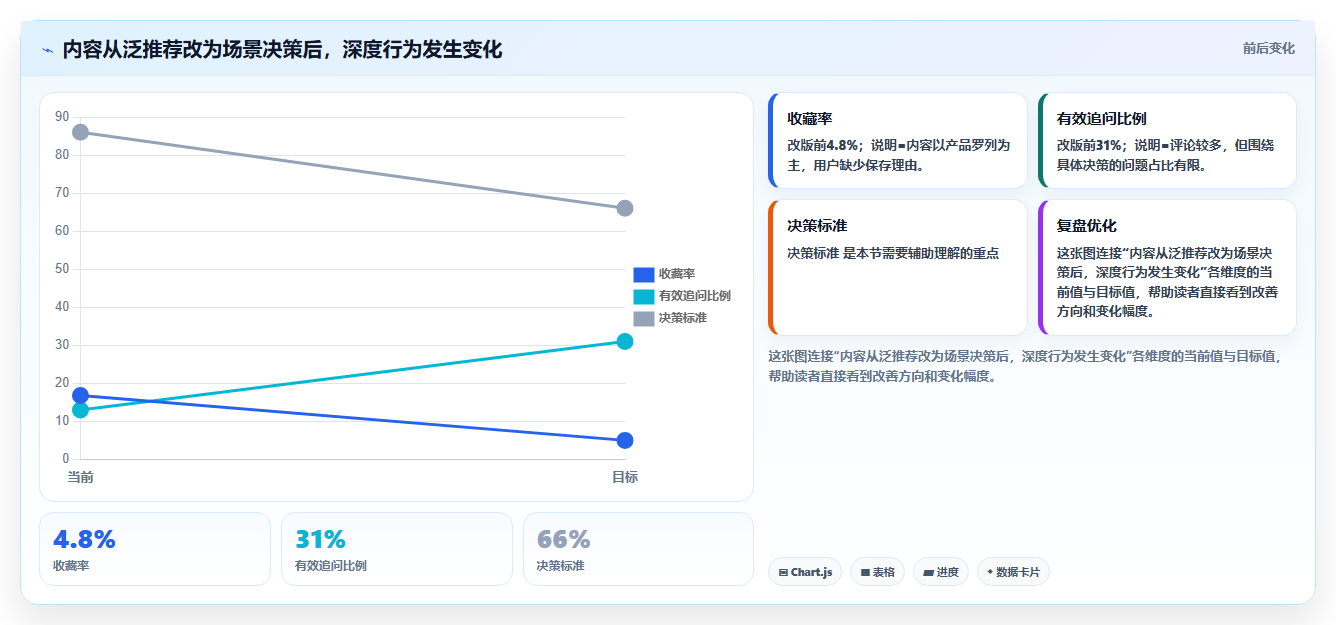Click the icon in the Chart.js tag
Screen dimensions: 1336x625
click(x=783, y=573)
